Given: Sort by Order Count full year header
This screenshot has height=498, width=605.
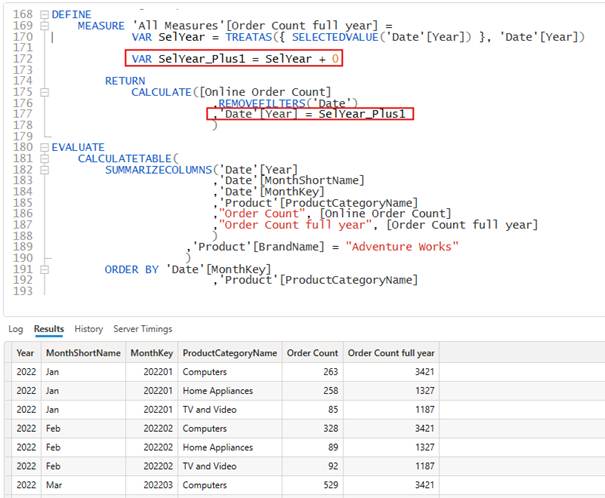Looking at the screenshot, I should [x=391, y=353].
